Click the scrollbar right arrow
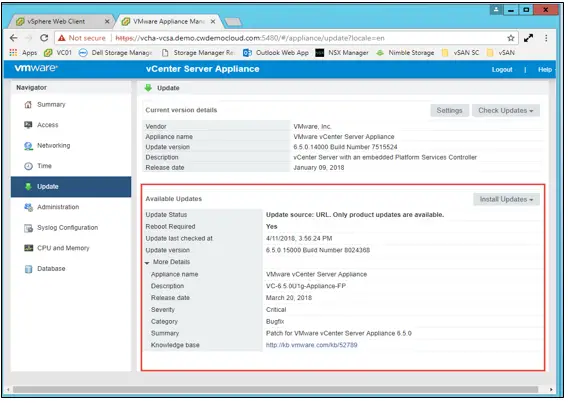This screenshot has width=568, height=403. tap(551, 390)
